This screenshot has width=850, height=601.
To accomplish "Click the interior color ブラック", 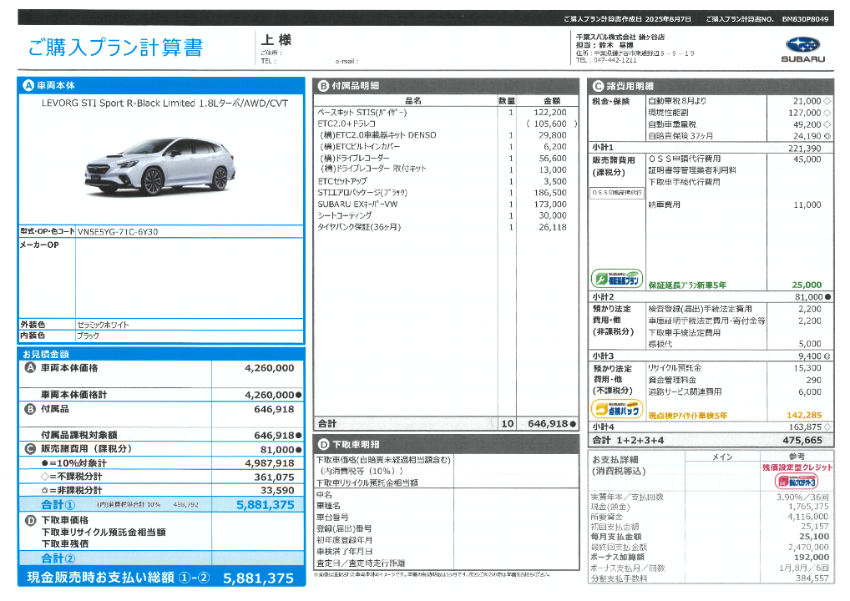I will click(x=88, y=336).
